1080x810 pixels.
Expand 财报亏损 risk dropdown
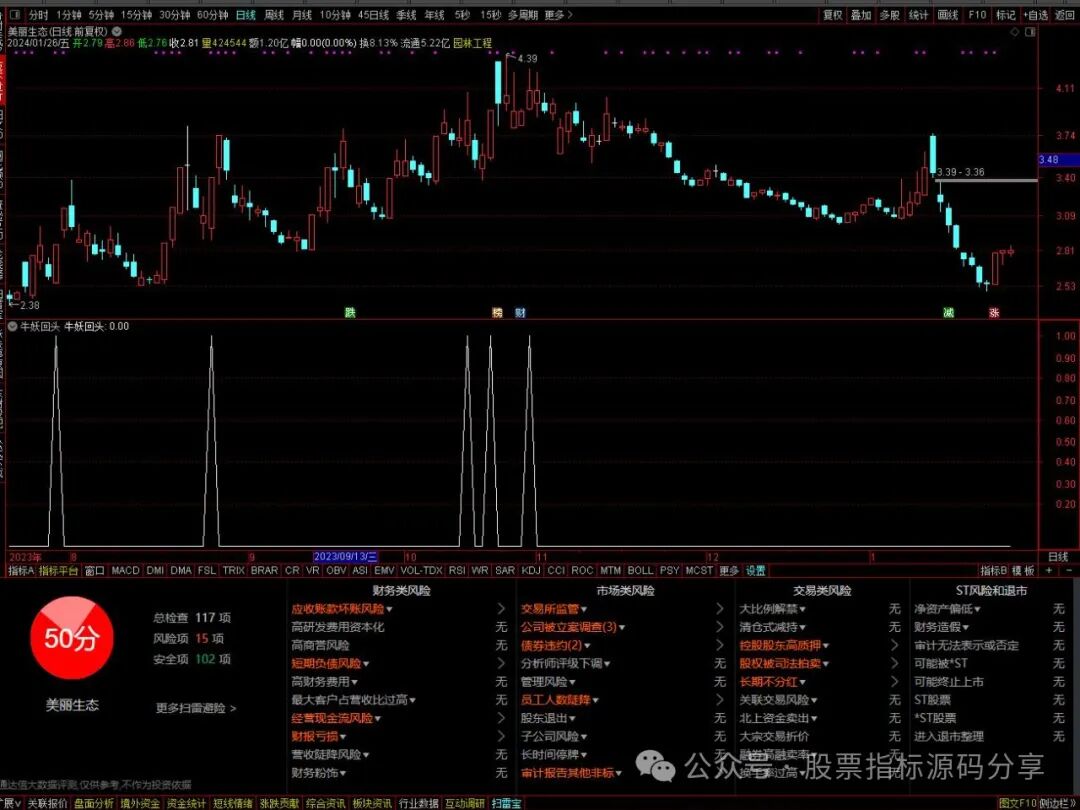coord(342,736)
